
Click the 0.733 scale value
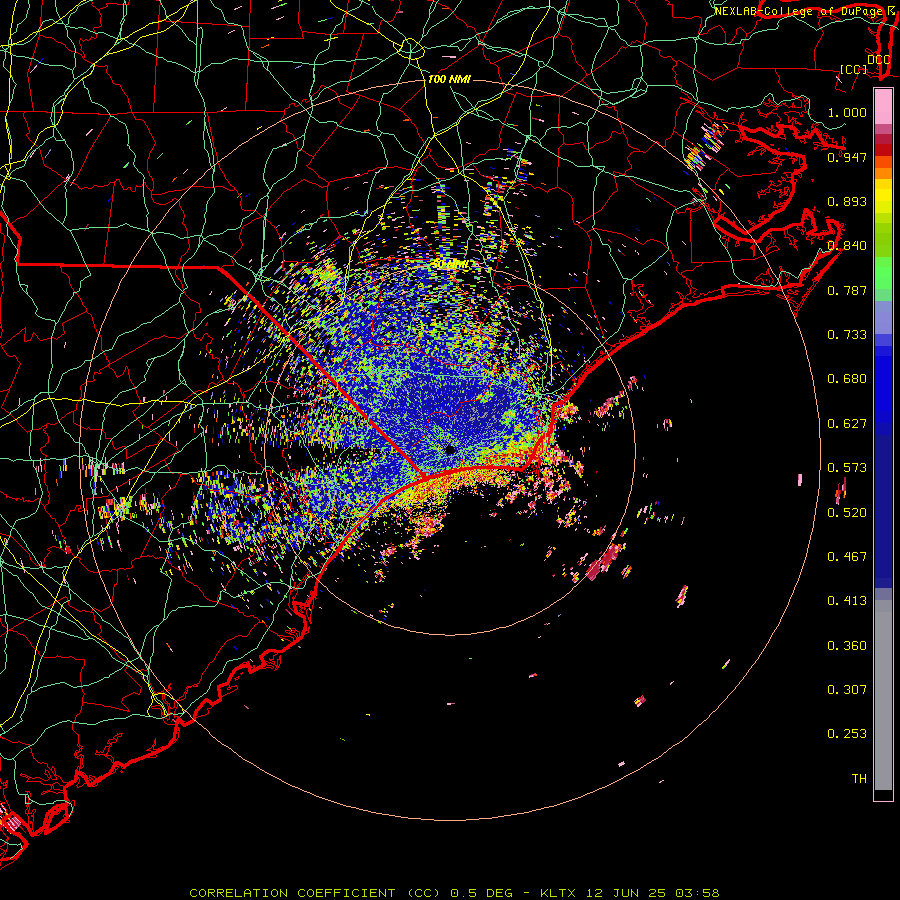[x=847, y=335]
